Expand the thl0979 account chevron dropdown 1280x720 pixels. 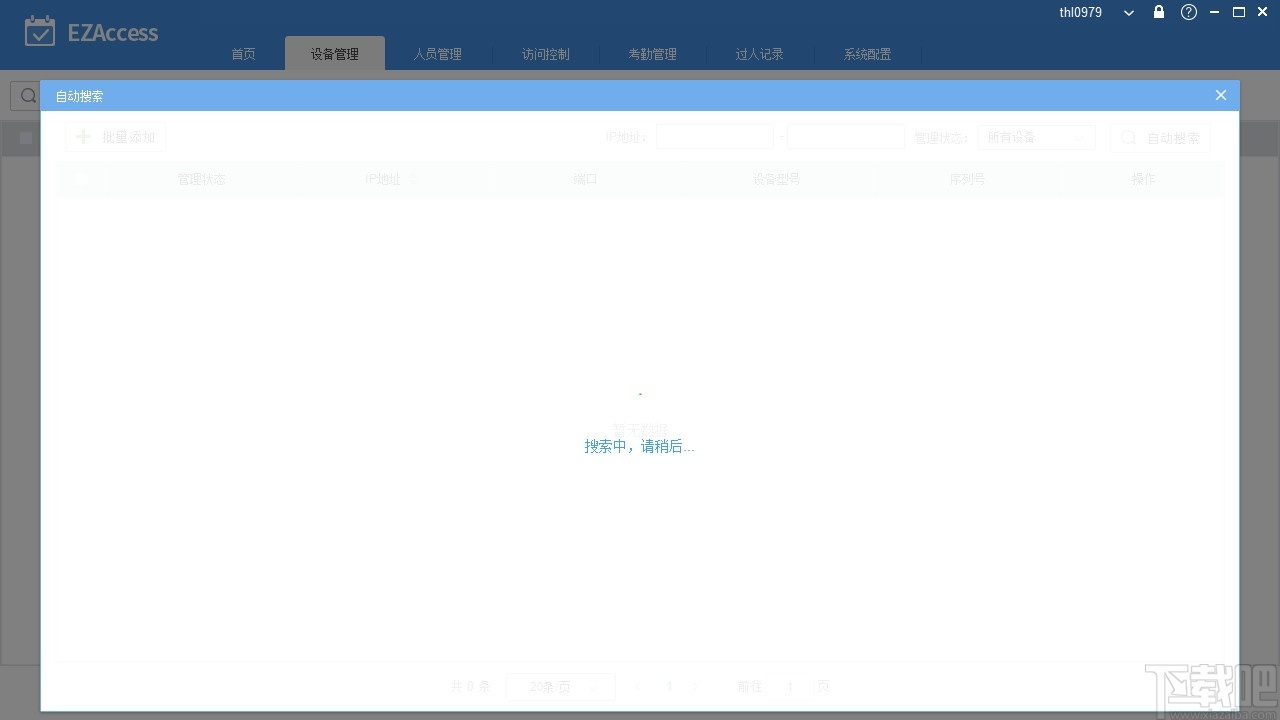click(x=1128, y=12)
